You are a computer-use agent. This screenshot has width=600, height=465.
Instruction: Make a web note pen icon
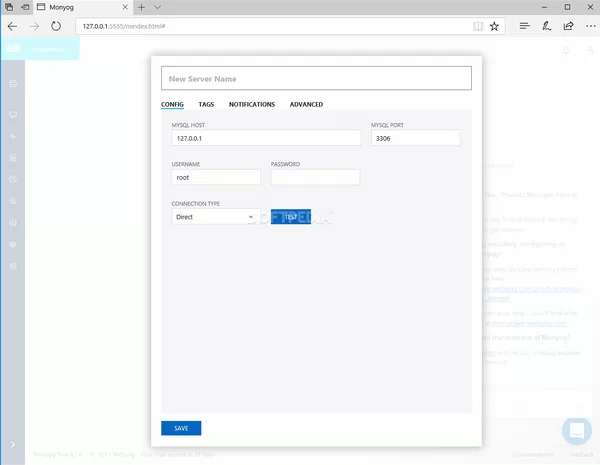click(546, 26)
